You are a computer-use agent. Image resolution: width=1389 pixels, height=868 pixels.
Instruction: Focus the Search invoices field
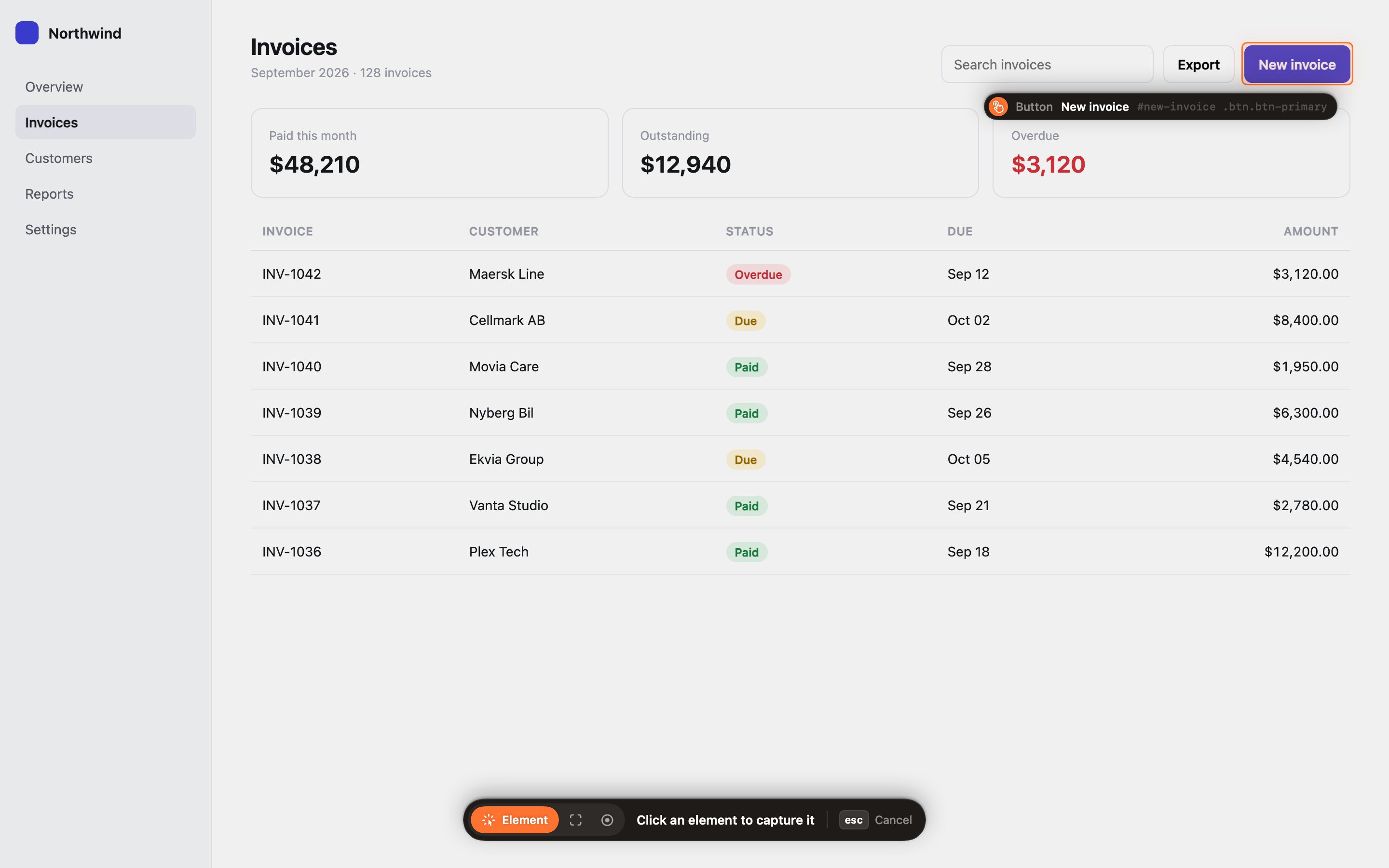point(1047,64)
